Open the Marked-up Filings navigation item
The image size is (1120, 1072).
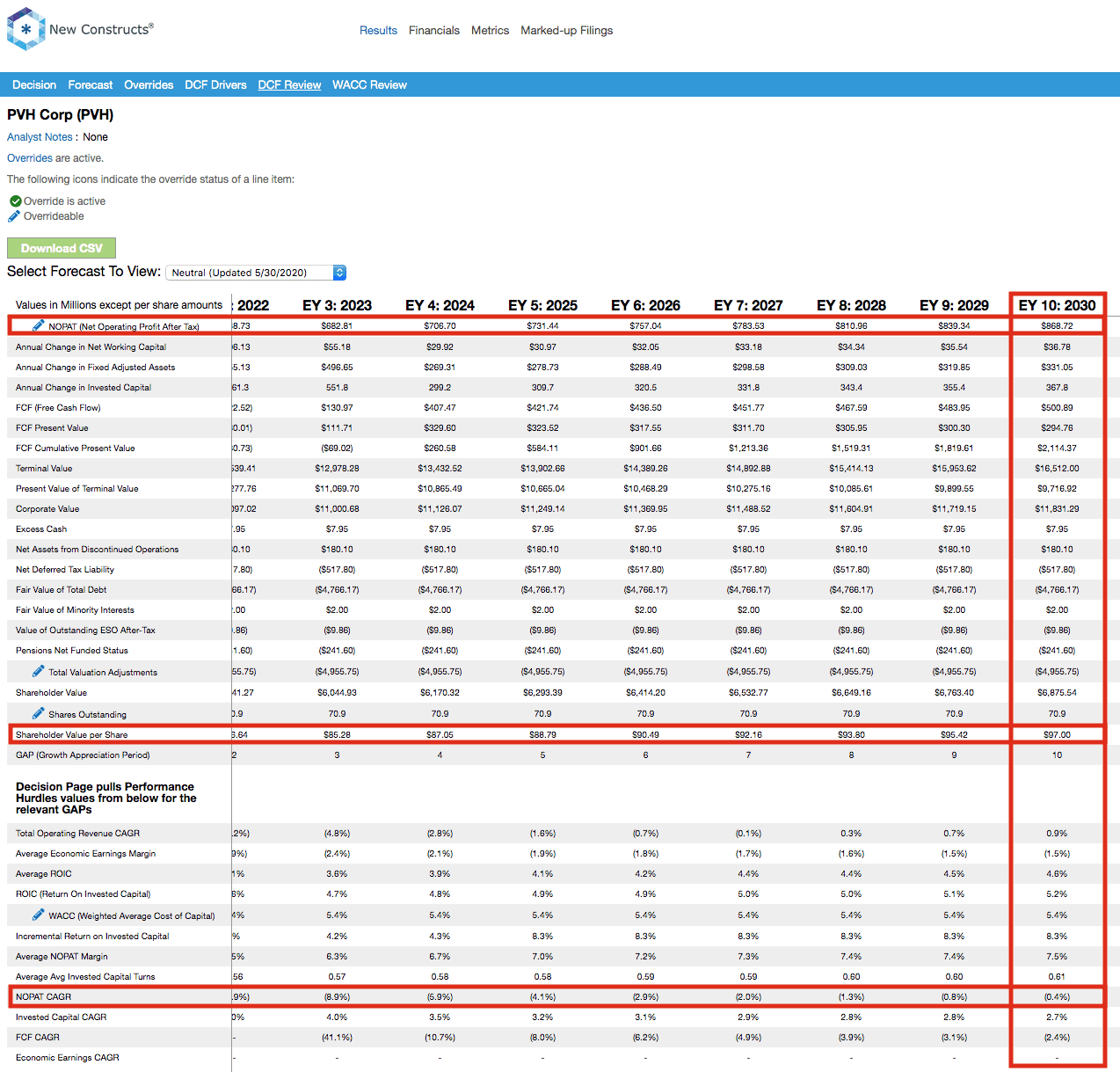[x=567, y=30]
